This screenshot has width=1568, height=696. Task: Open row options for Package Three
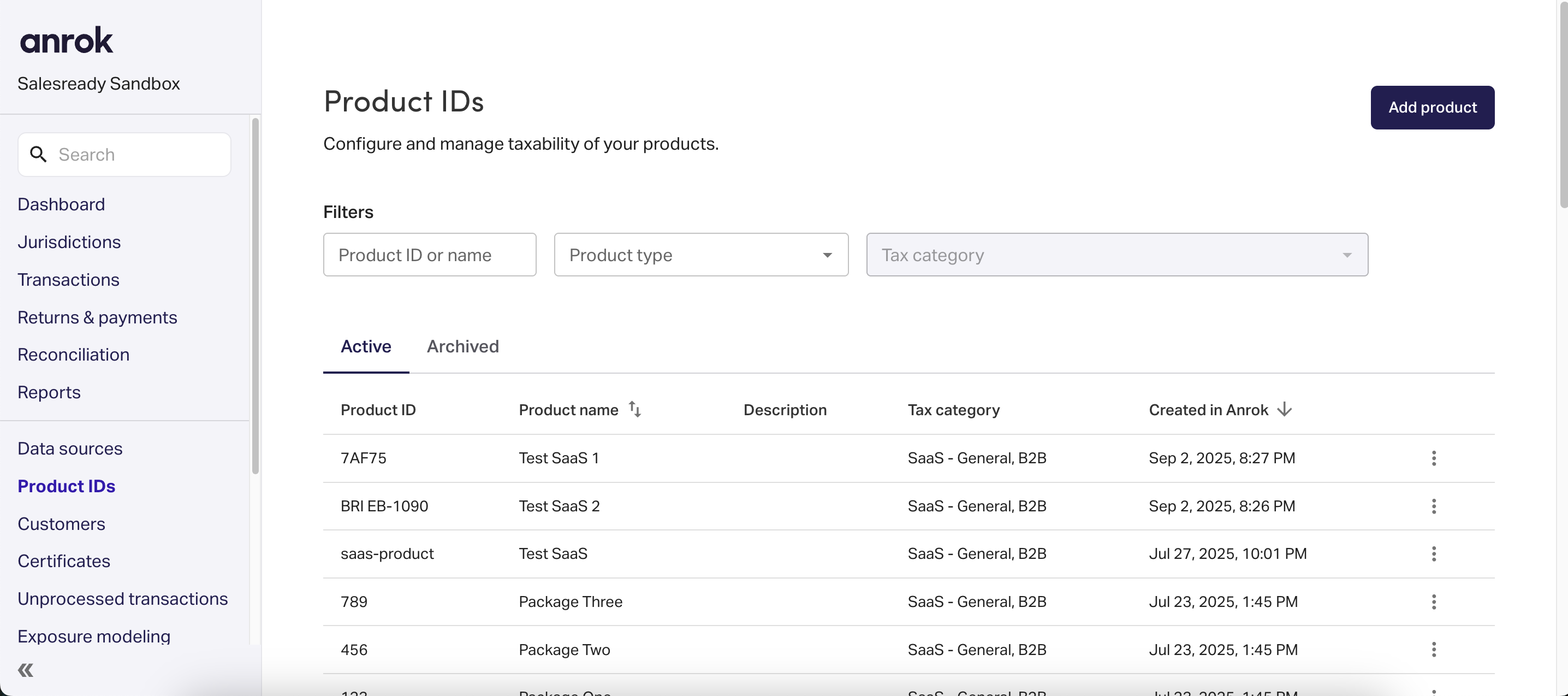tap(1434, 601)
